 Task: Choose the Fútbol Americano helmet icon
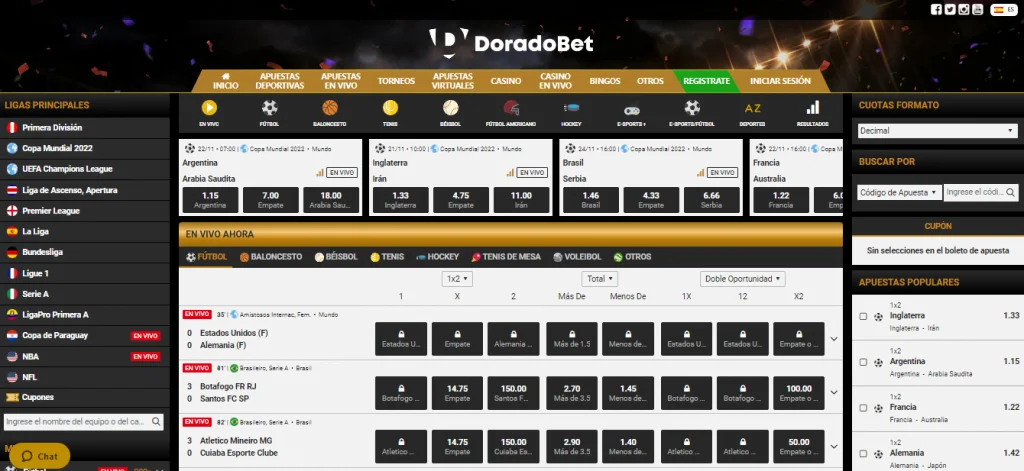(x=511, y=108)
